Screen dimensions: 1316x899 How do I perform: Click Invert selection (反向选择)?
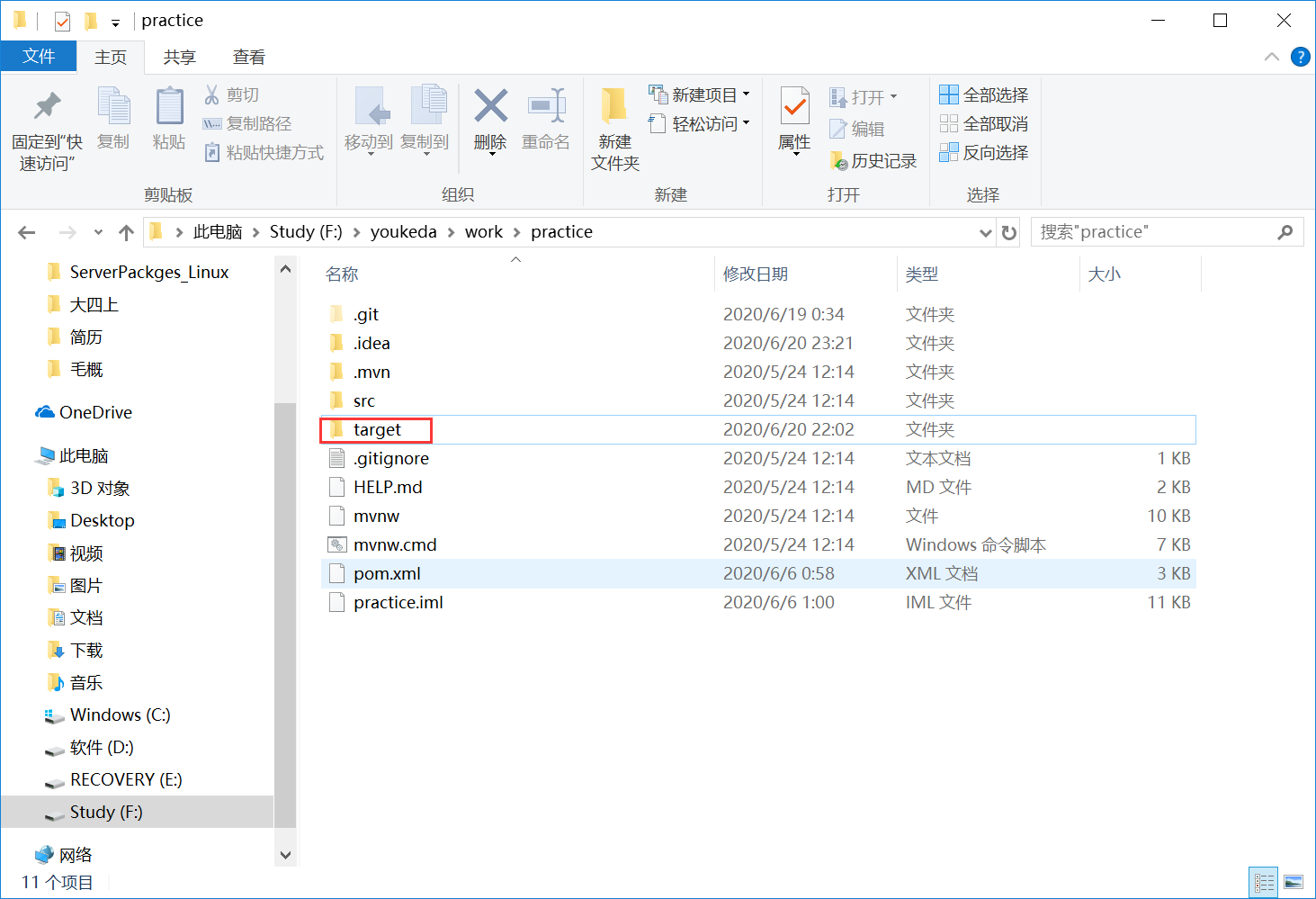[983, 152]
